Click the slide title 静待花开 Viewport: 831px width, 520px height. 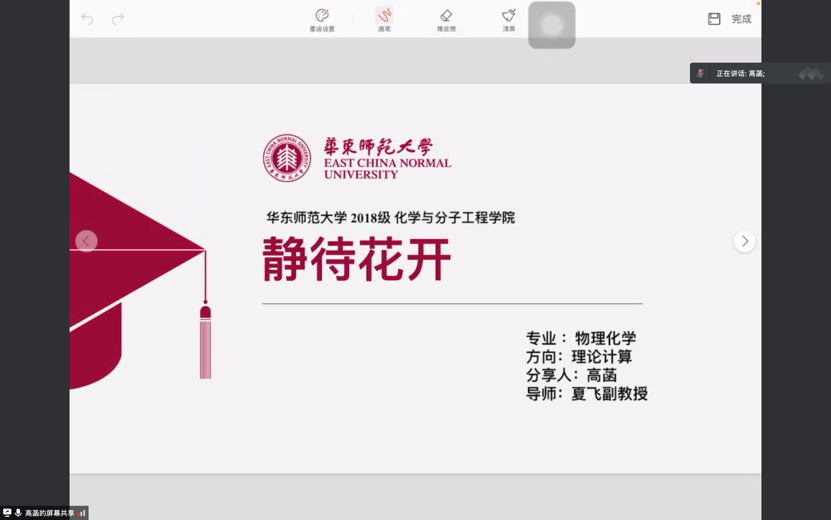pos(356,260)
